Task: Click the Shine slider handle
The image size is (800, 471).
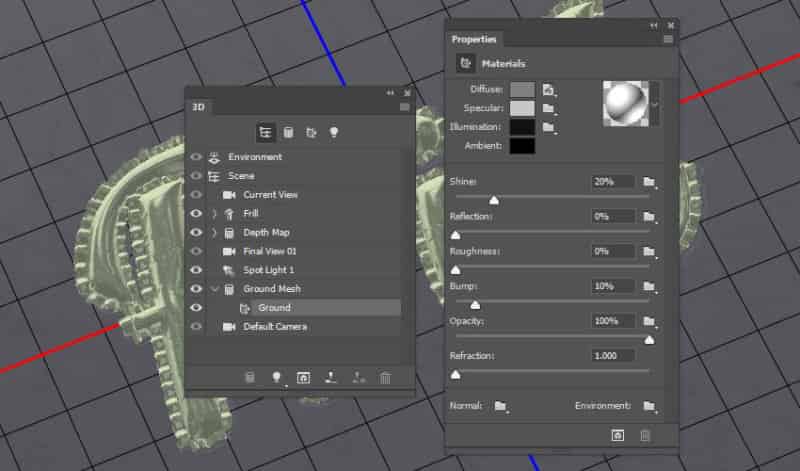Action: [x=494, y=201]
